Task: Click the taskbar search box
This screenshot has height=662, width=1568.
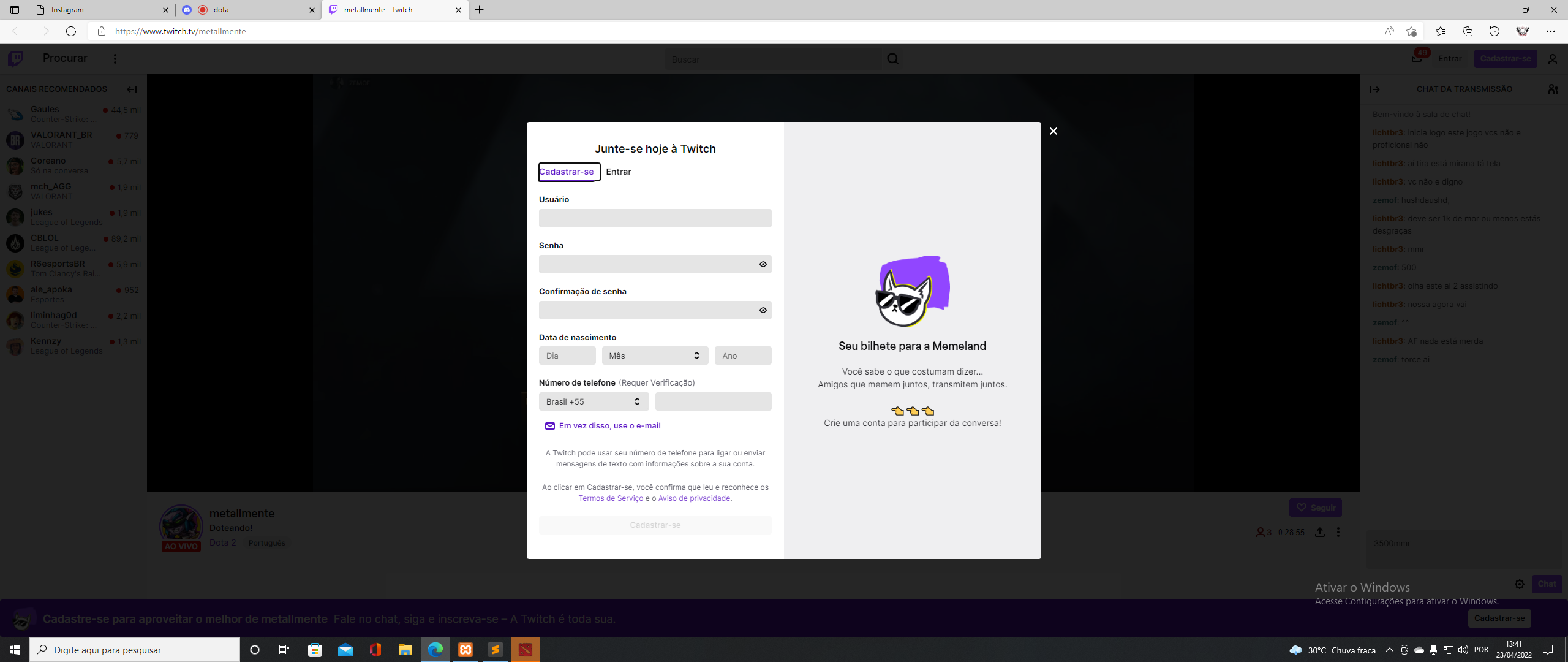Action: pos(135,650)
